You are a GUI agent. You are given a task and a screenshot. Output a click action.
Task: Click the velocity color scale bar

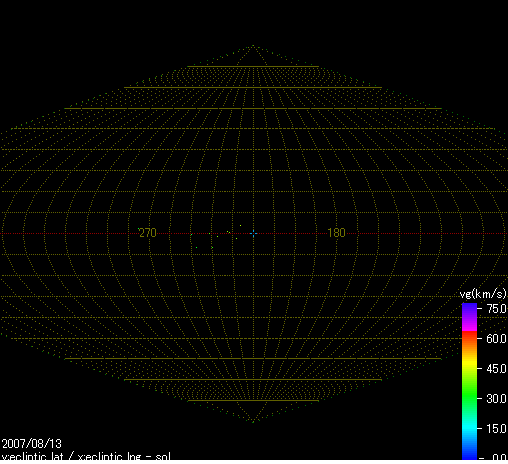469,382
